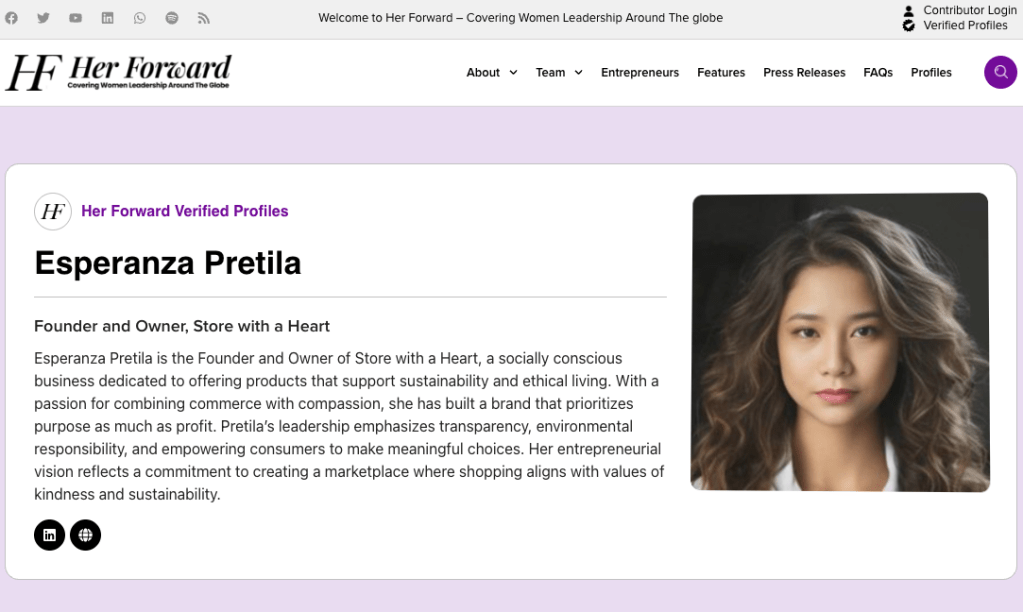Open the RSS feed icon
Viewport: 1023px width, 612px height.
point(204,18)
